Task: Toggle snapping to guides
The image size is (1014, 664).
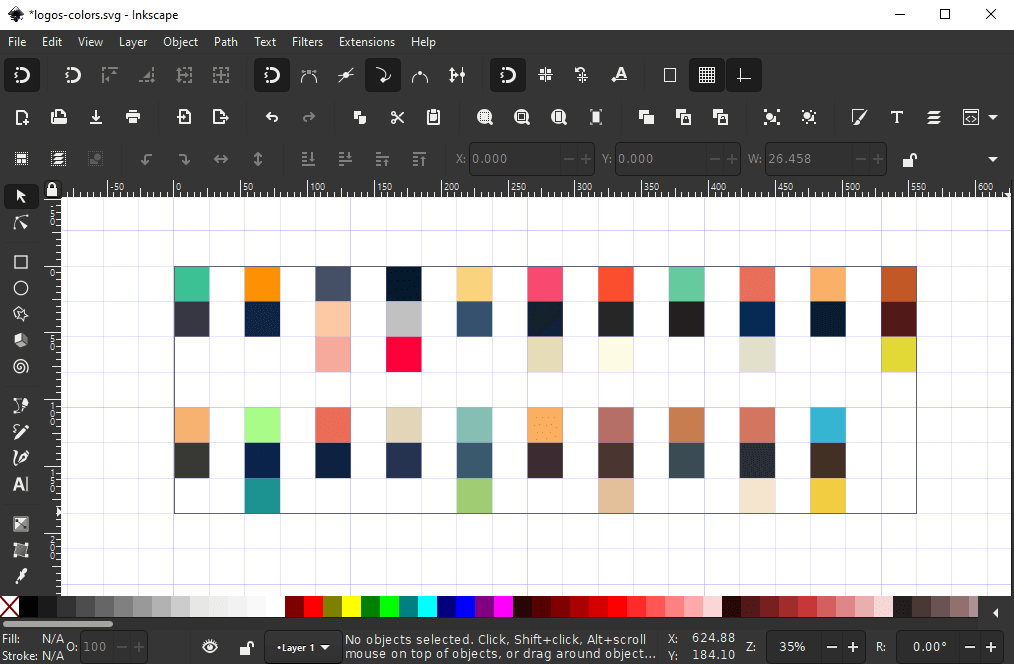Action: pyautogui.click(x=744, y=75)
